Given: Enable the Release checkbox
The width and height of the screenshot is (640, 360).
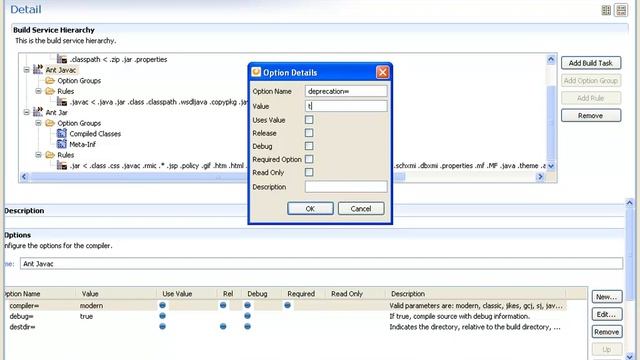Looking at the screenshot, I should click(309, 133).
